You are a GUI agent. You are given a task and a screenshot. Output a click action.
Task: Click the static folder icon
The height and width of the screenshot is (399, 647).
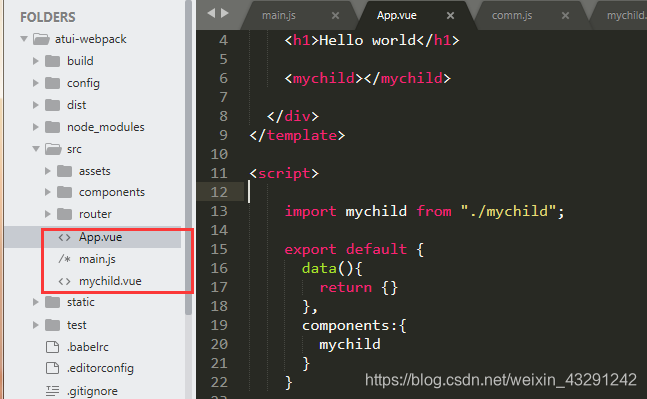point(52,302)
